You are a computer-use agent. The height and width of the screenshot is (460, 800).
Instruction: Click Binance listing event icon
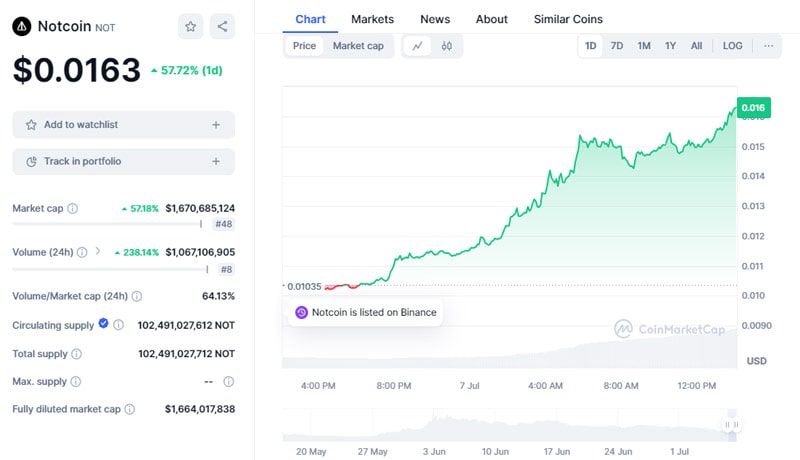tap(302, 313)
